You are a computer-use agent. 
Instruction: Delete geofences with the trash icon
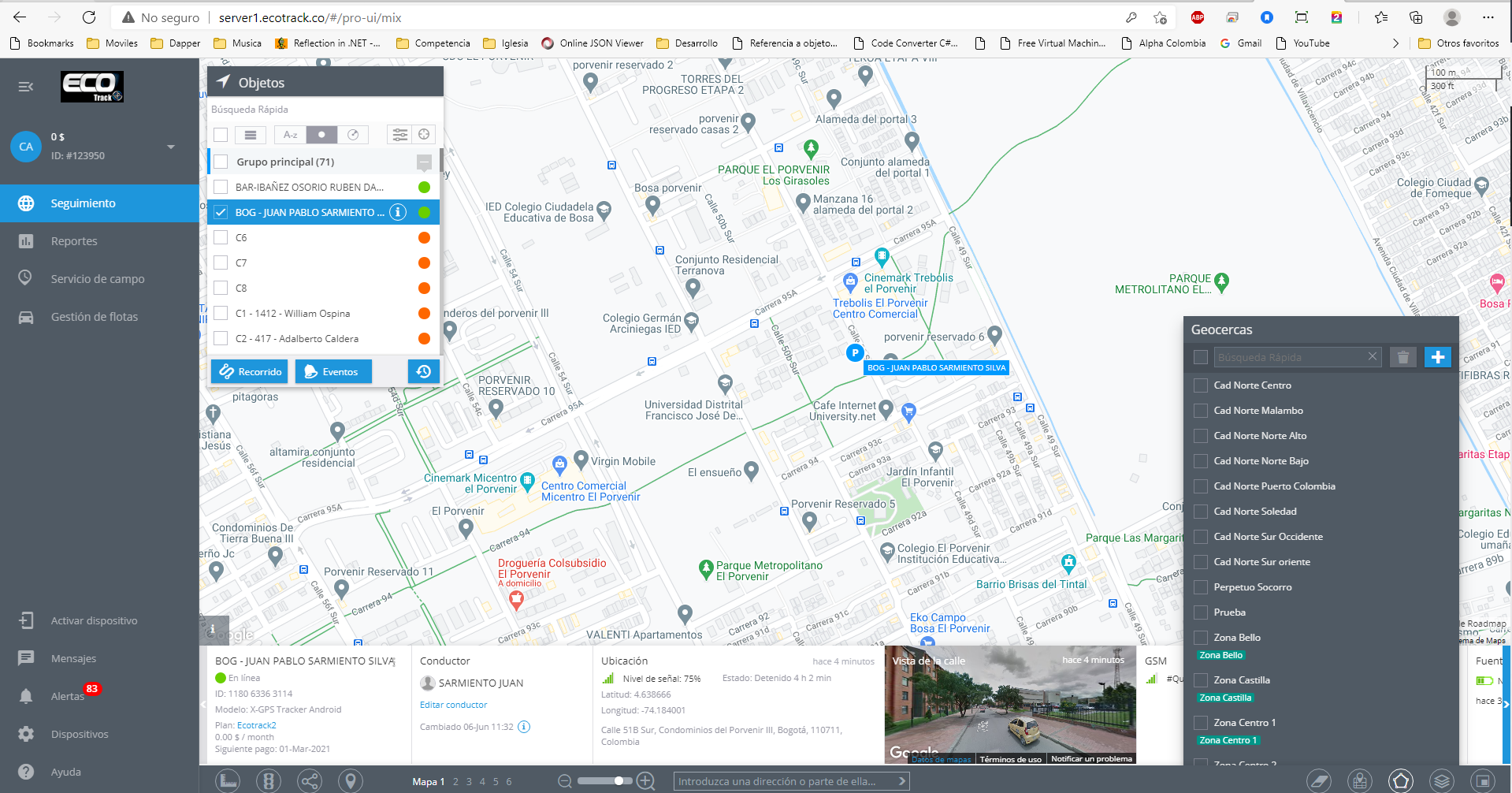coord(1402,357)
